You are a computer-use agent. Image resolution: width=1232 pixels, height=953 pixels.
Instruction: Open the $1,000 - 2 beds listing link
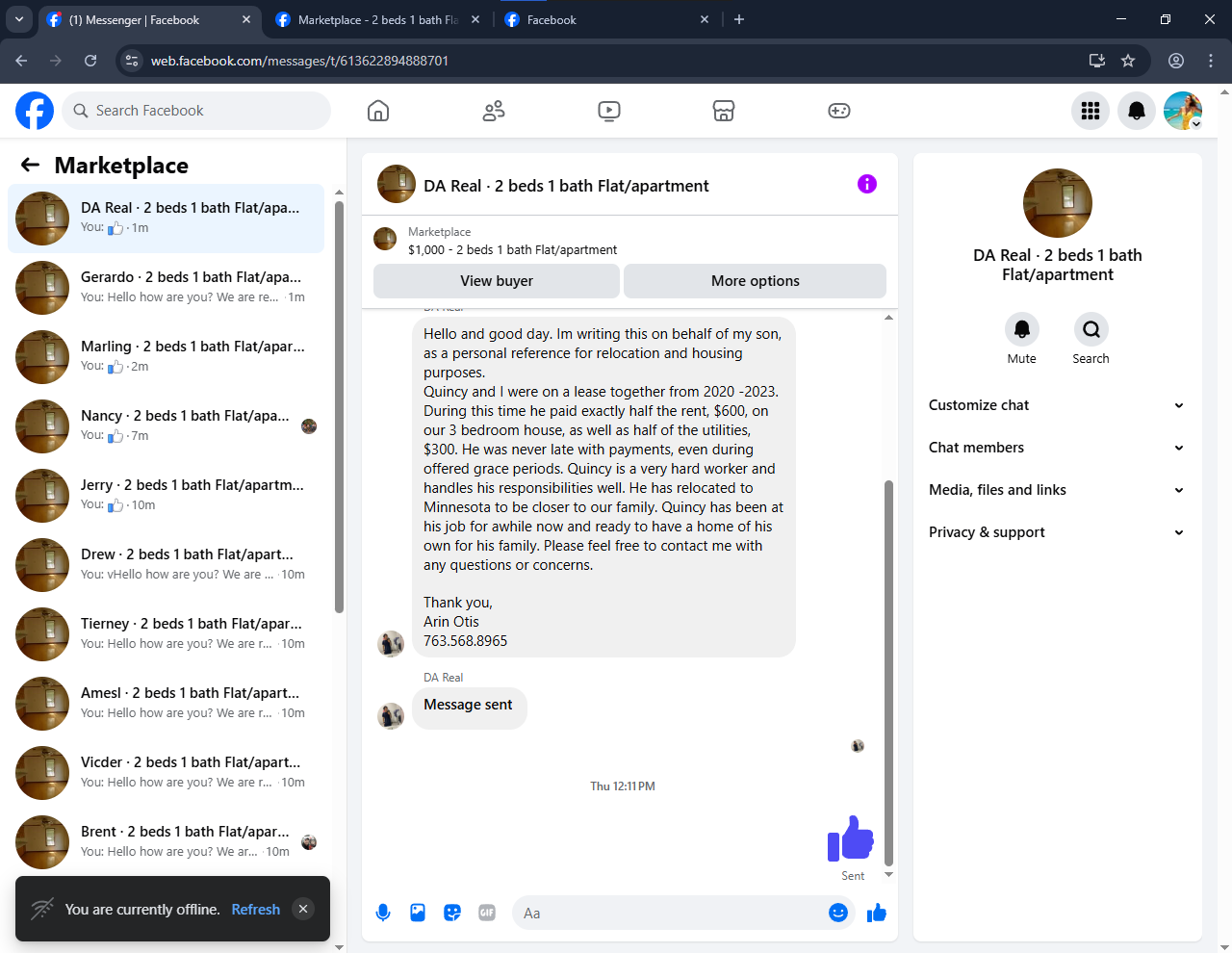(x=512, y=249)
